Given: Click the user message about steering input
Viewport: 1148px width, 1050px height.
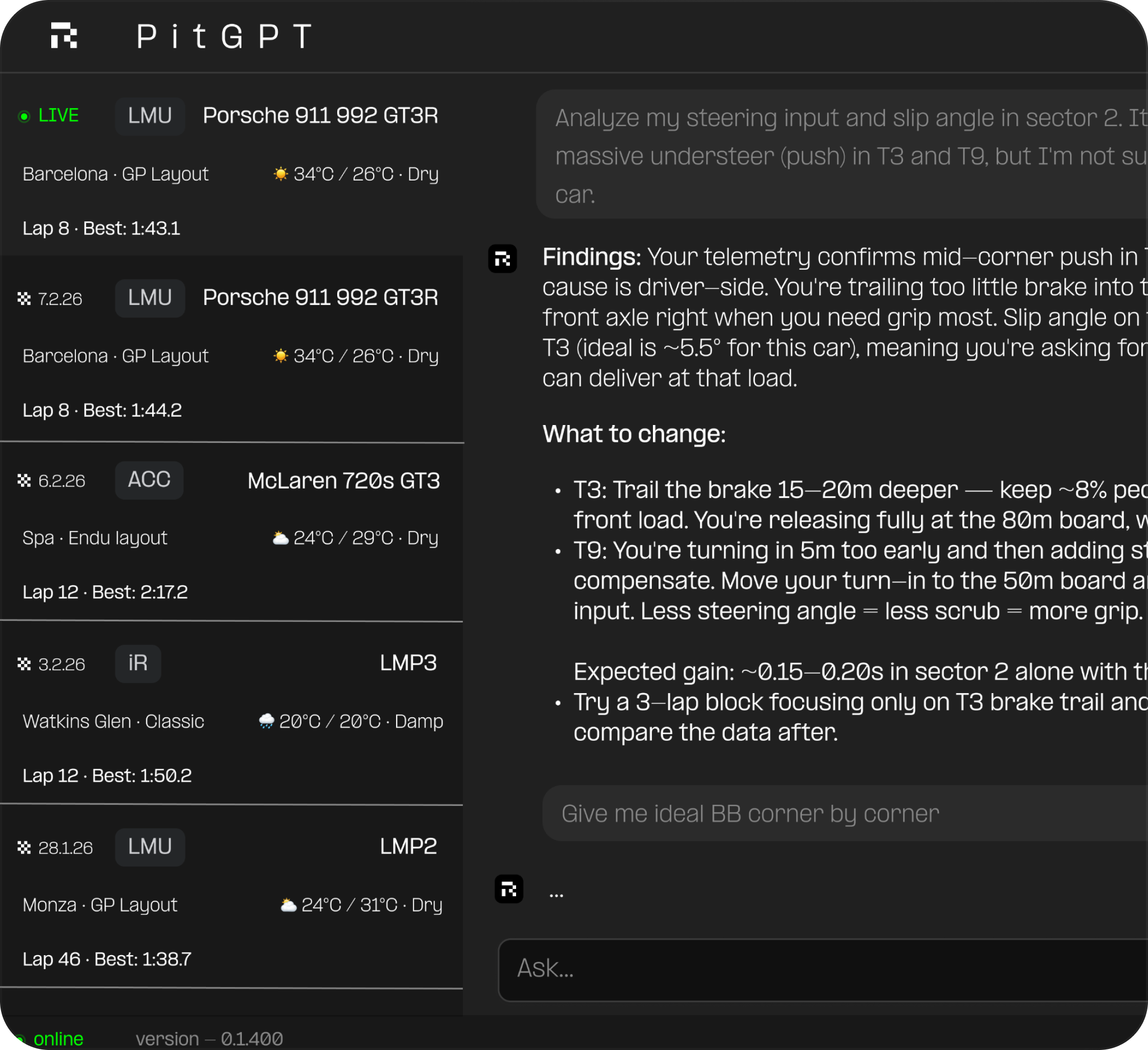Looking at the screenshot, I should pyautogui.click(x=842, y=154).
